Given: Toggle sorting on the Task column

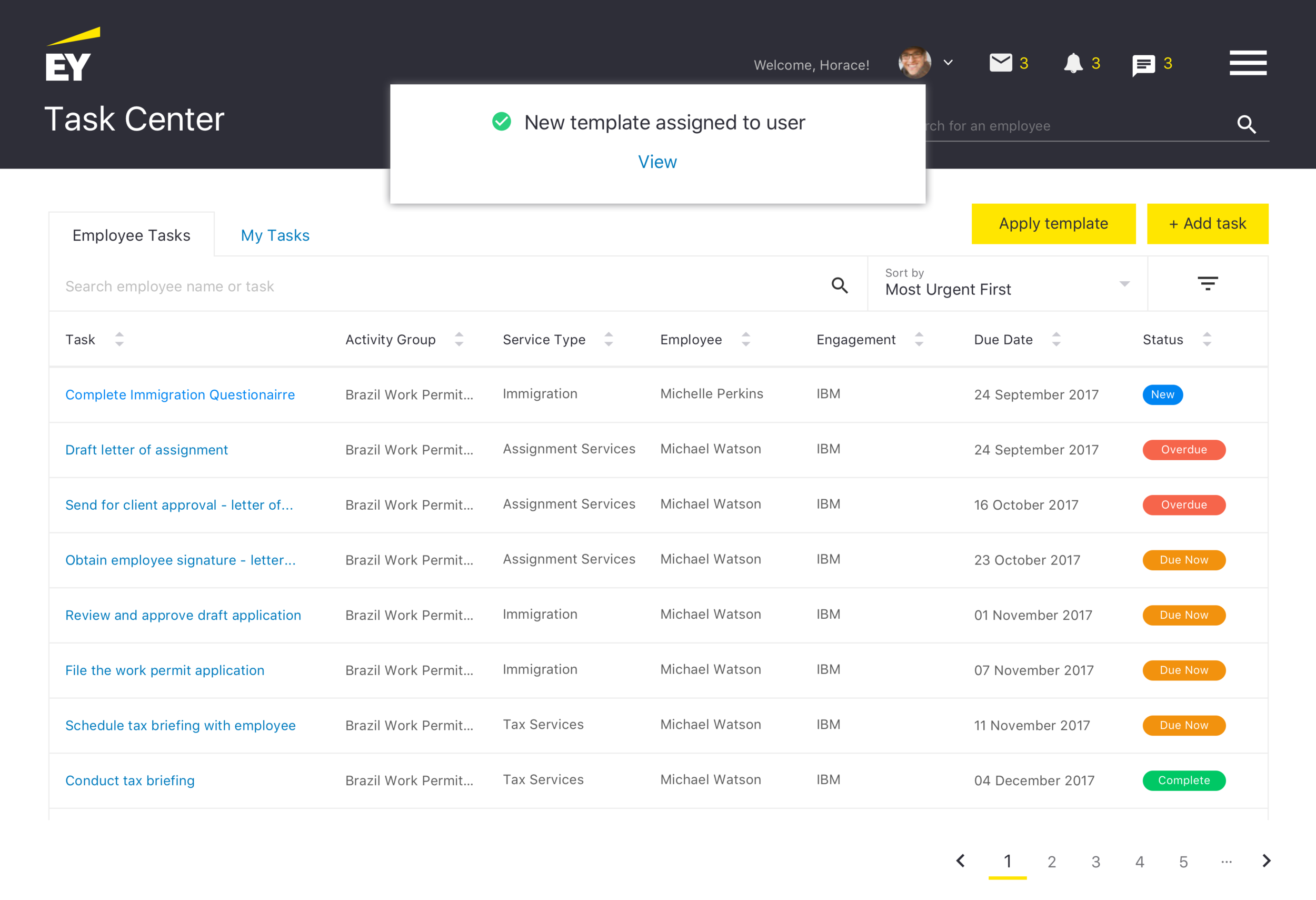Looking at the screenshot, I should point(119,339).
